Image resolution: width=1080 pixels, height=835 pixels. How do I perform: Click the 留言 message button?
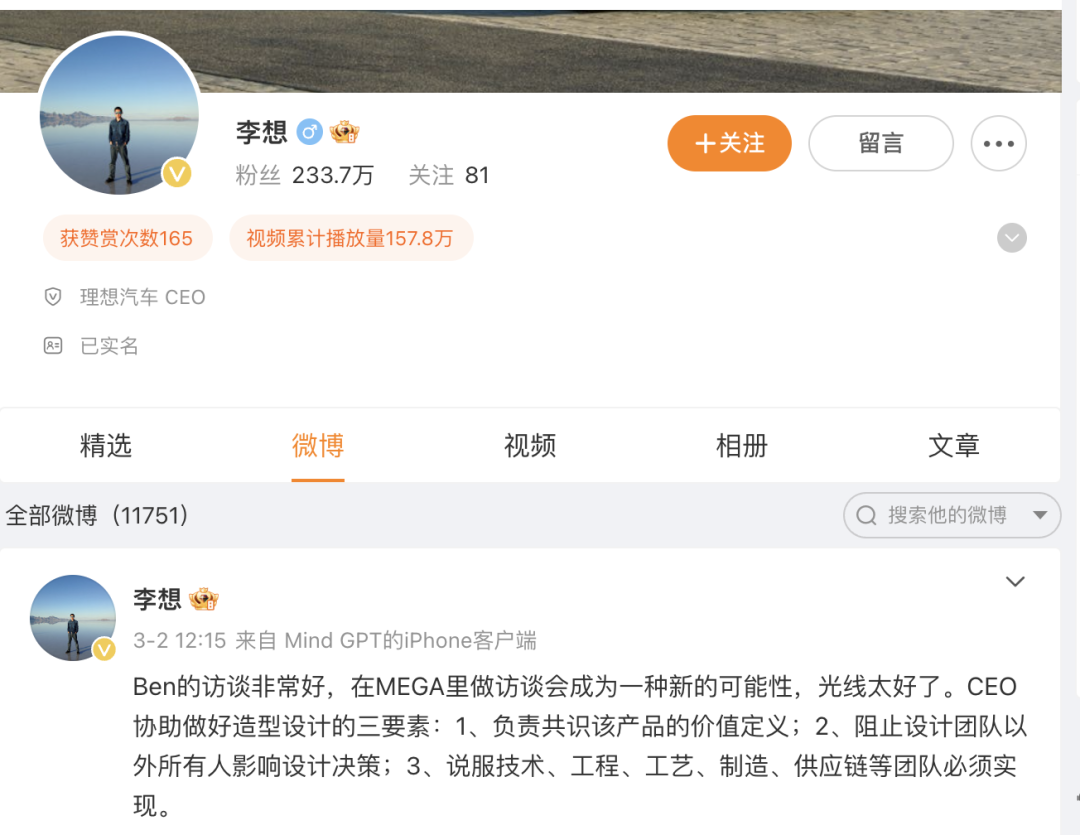point(881,143)
